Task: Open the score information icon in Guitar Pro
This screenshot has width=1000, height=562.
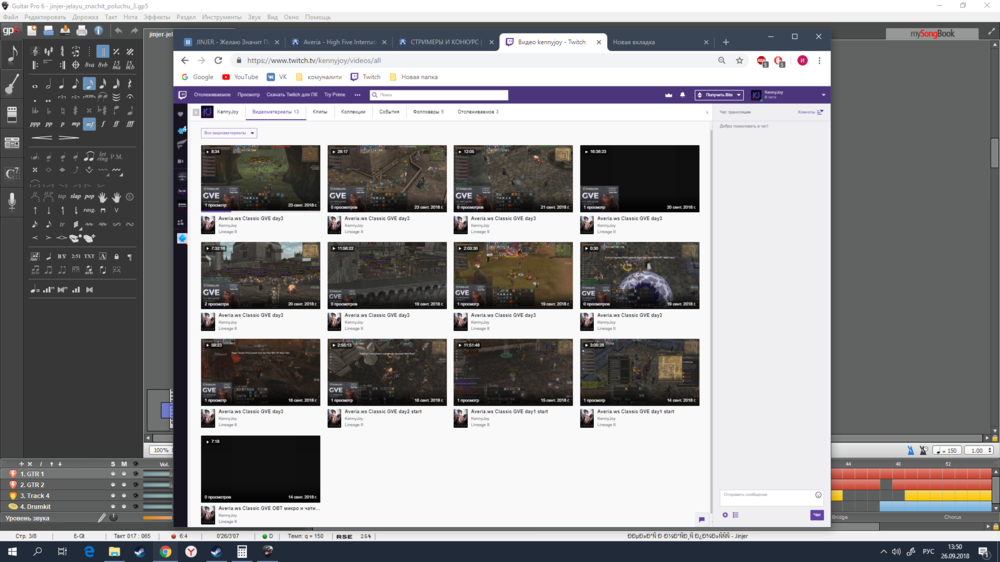Action: (99, 31)
